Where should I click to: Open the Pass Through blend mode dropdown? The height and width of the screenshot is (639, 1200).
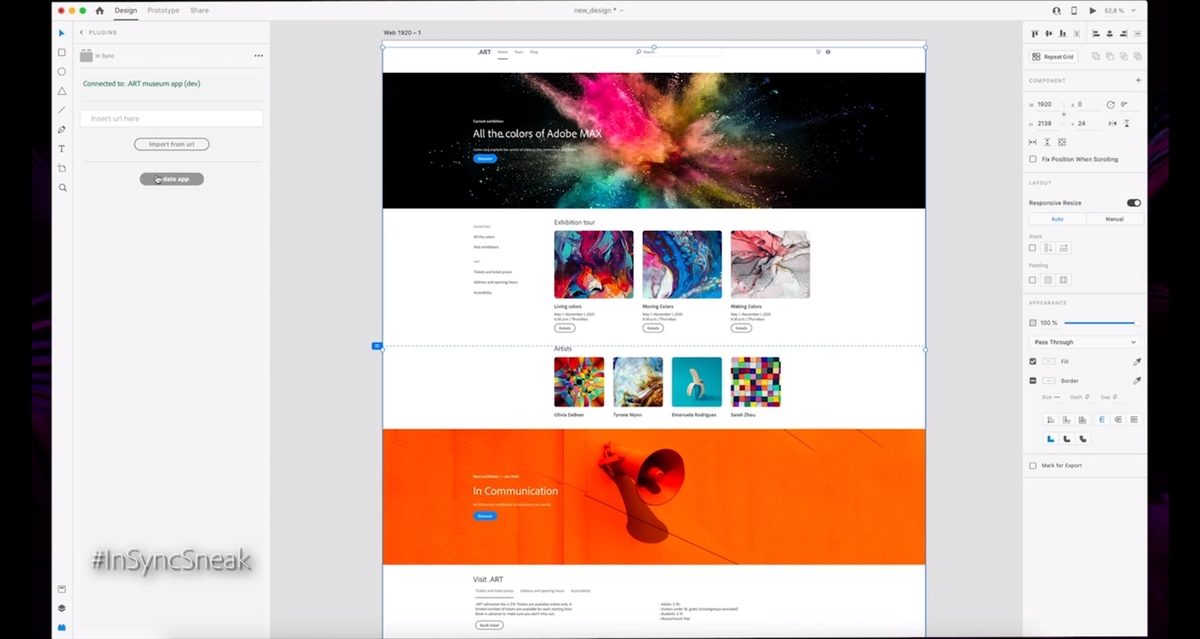pos(1085,342)
